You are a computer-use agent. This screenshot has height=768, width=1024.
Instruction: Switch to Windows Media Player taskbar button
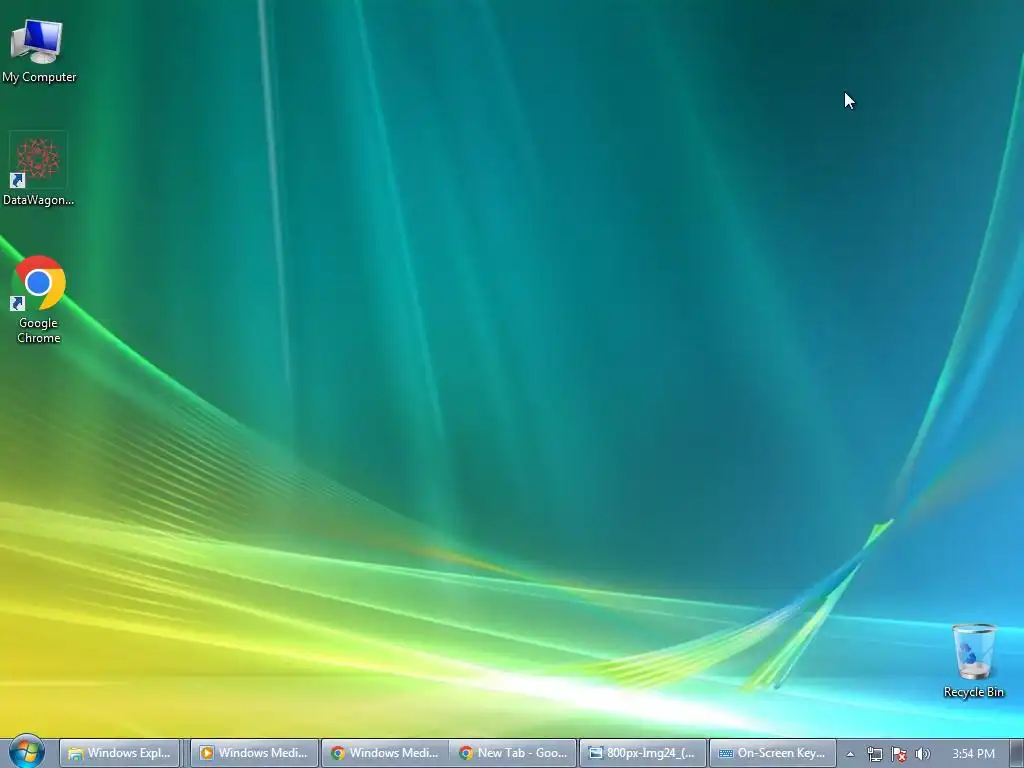click(253, 753)
